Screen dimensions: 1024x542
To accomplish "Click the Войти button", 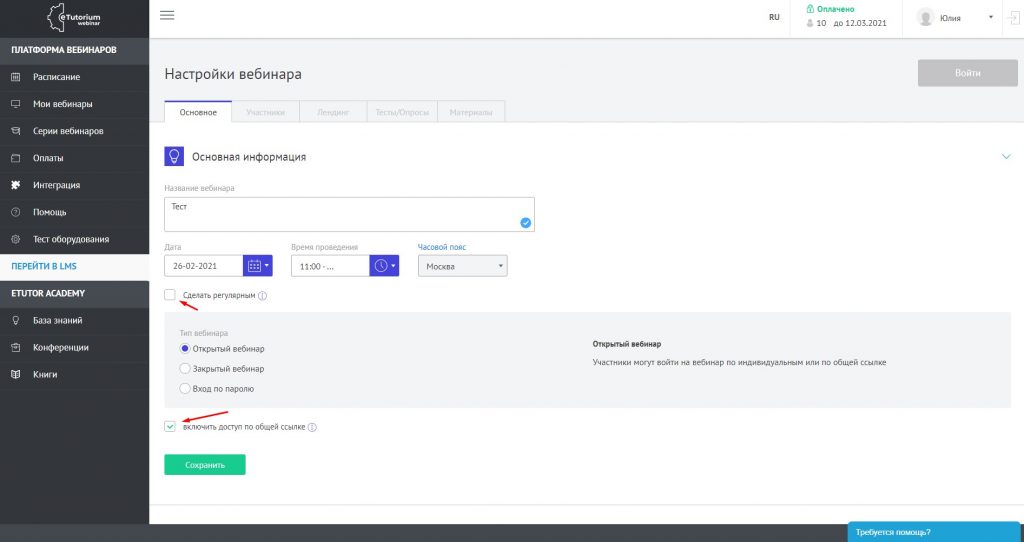I will [x=967, y=73].
